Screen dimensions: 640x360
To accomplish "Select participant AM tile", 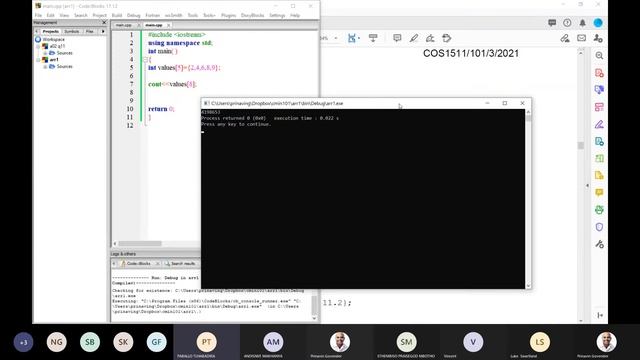I will 273,342.
